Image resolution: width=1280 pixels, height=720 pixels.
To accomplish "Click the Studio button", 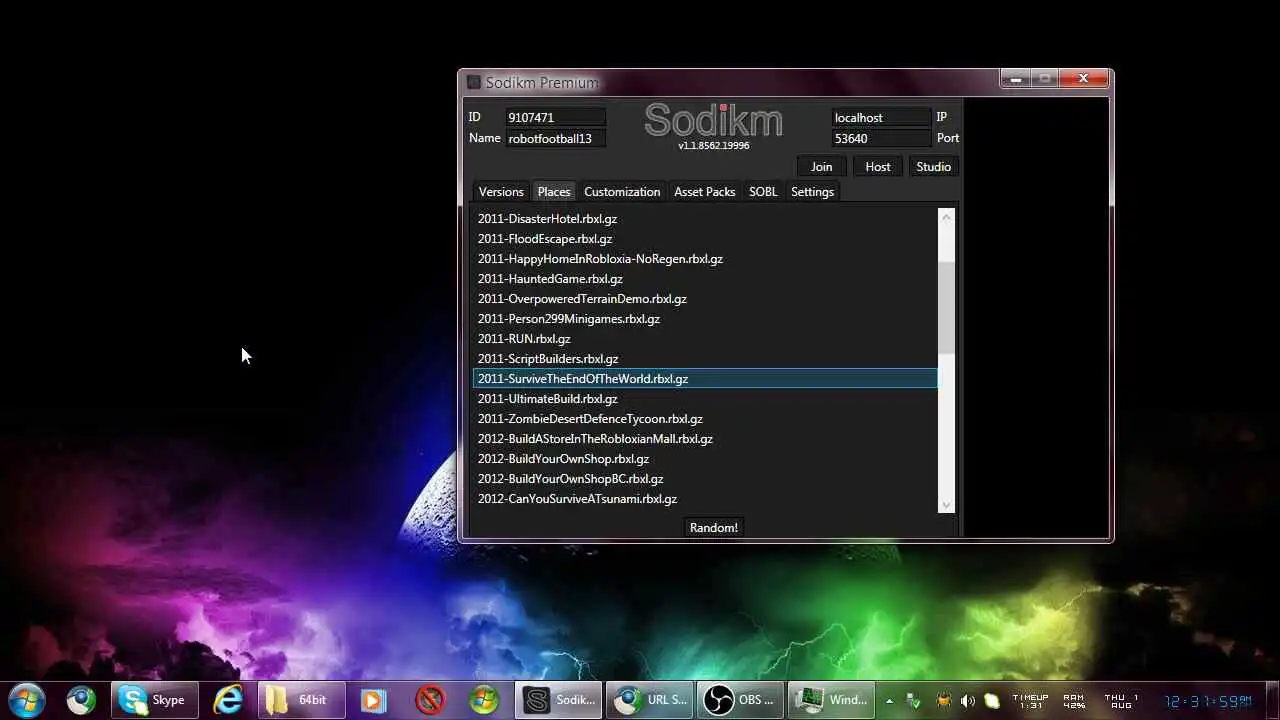I will point(934,167).
